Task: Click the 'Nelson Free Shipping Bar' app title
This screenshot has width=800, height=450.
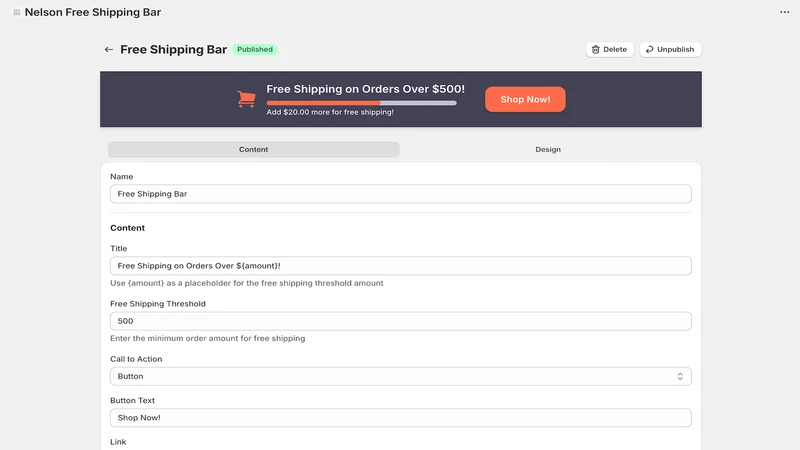Action: (93, 12)
